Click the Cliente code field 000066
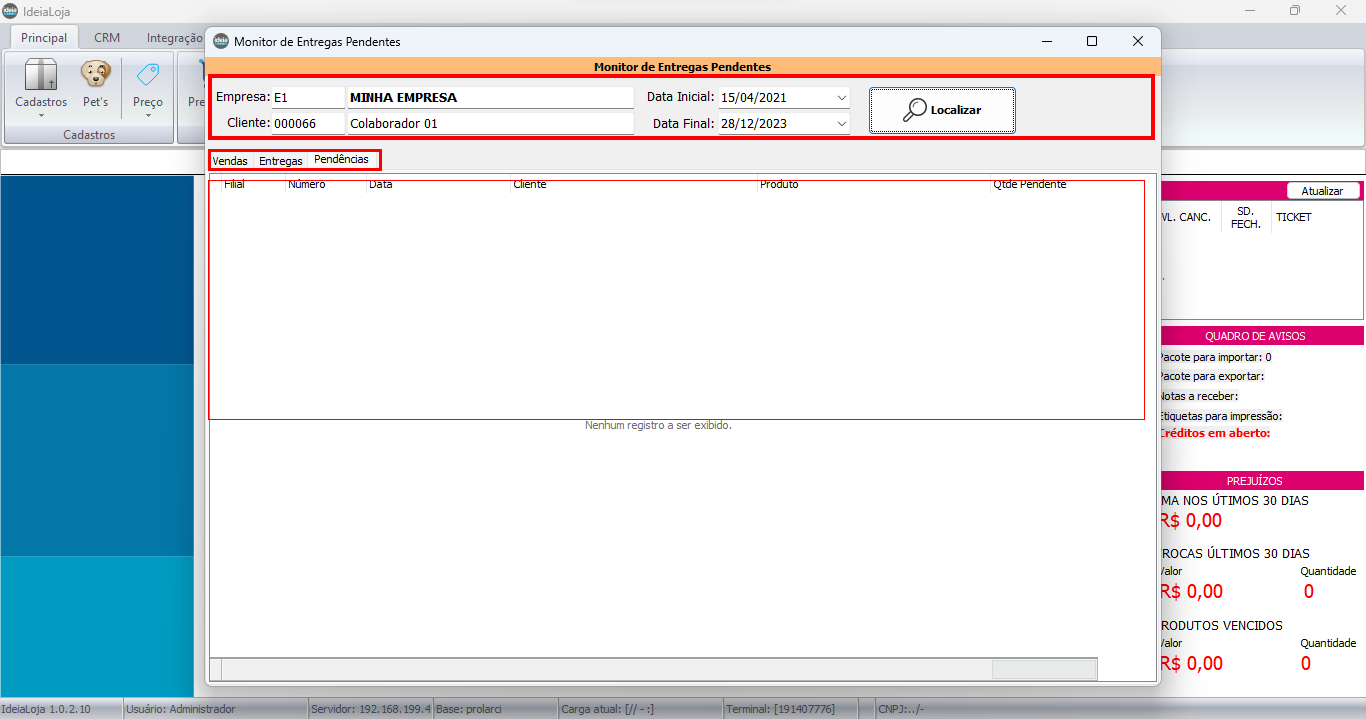The image size is (1366, 719). (x=307, y=124)
